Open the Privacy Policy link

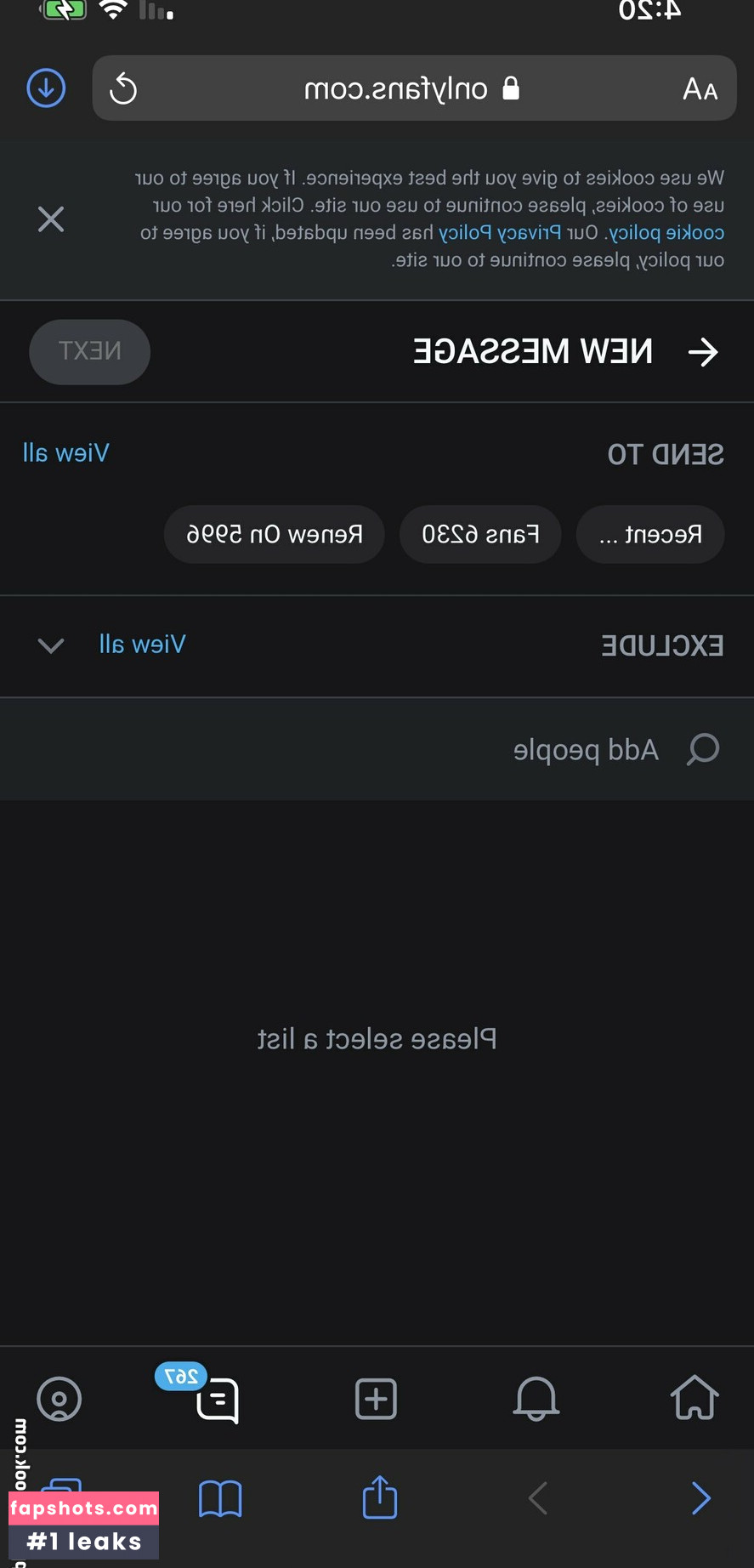(x=500, y=232)
